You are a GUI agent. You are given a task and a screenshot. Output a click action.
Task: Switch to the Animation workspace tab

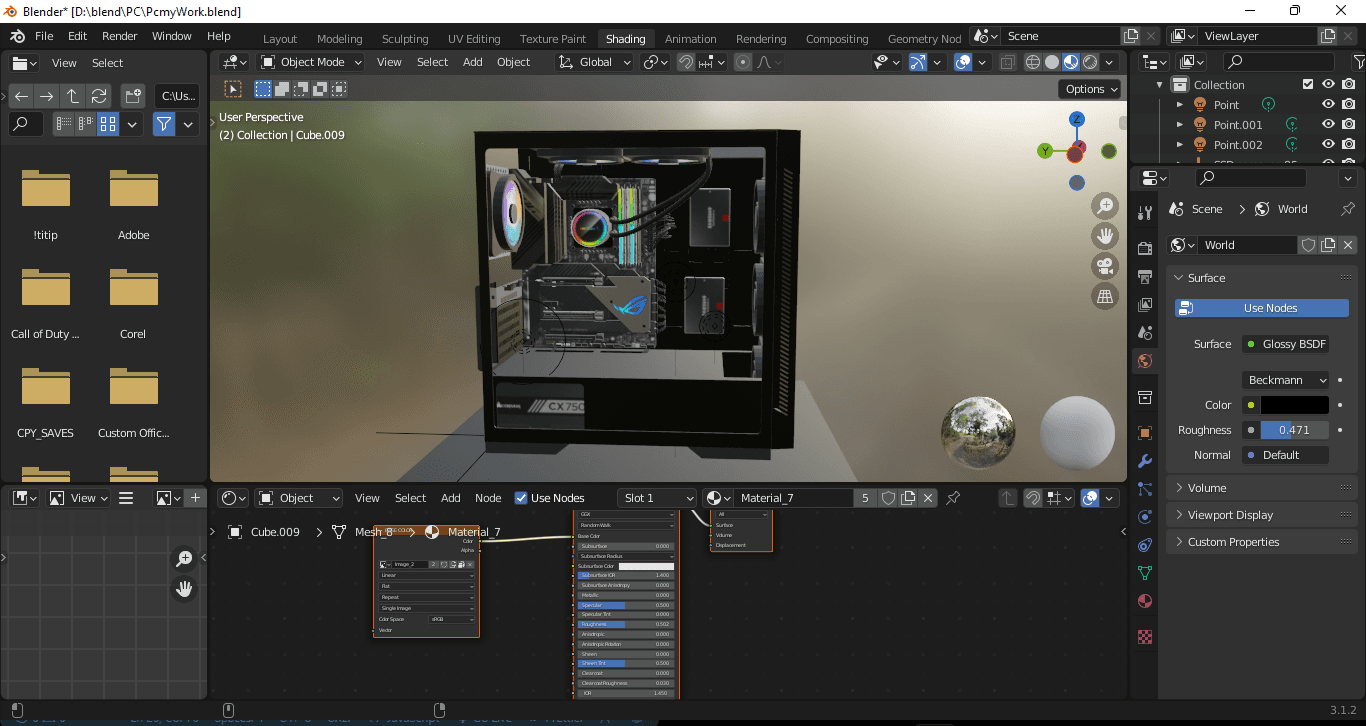691,39
